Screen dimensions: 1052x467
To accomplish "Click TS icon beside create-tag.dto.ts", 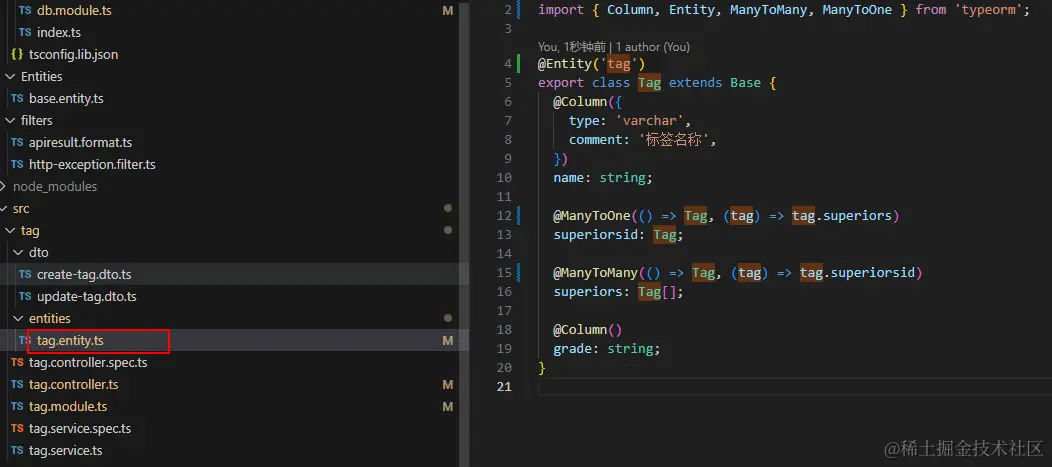I will (x=25, y=274).
